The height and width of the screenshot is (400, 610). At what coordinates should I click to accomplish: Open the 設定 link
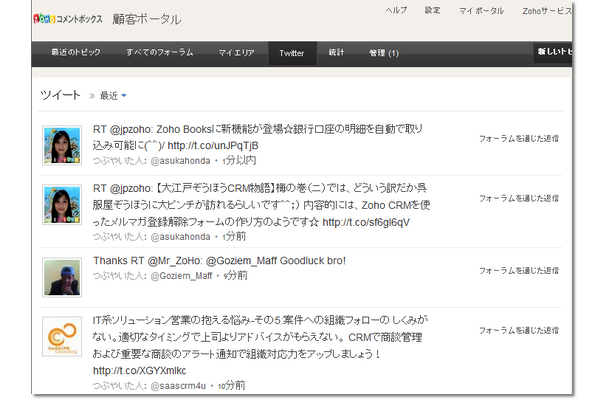click(x=432, y=11)
